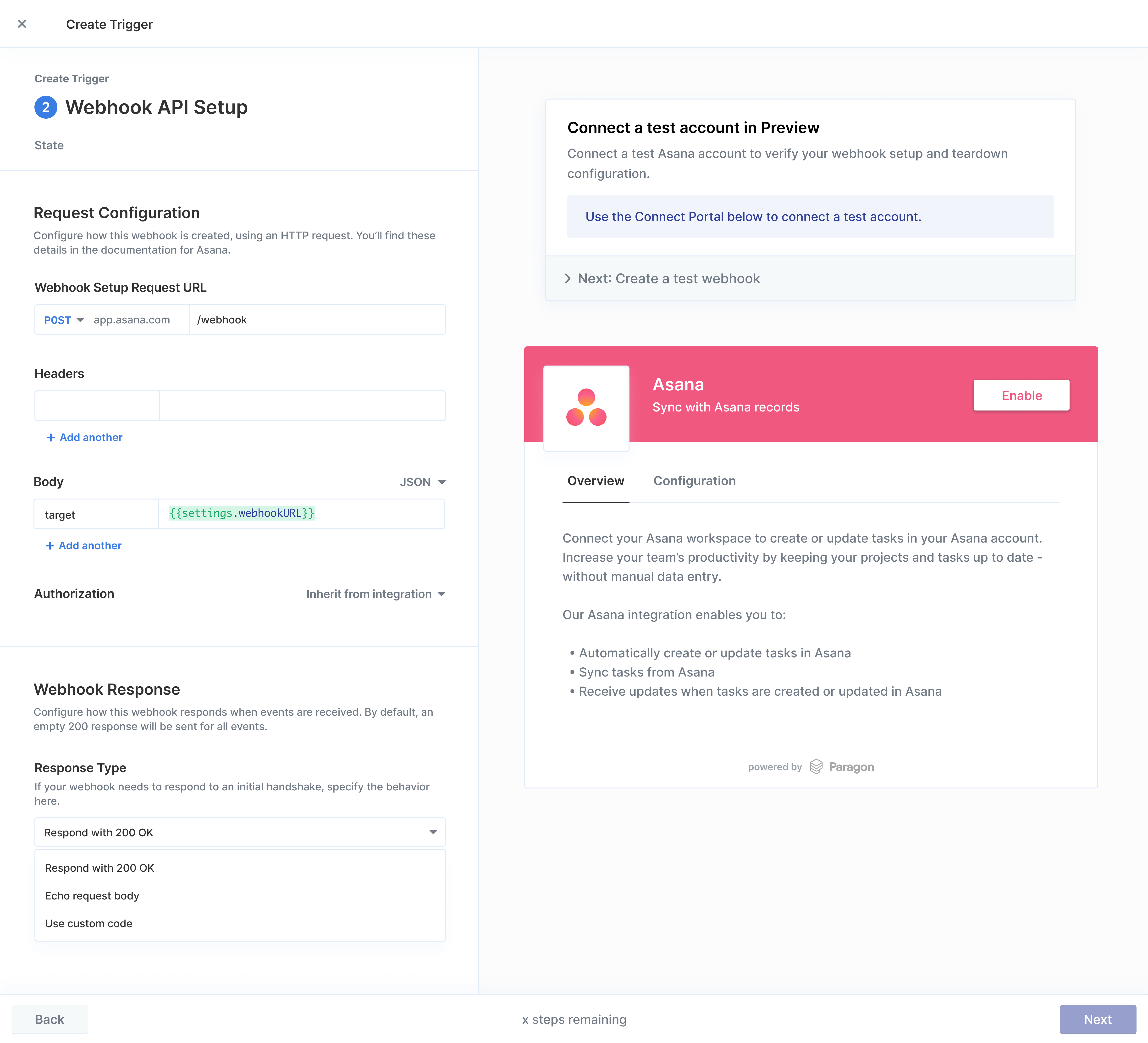
Task: Click the State label
Action: coord(49,145)
